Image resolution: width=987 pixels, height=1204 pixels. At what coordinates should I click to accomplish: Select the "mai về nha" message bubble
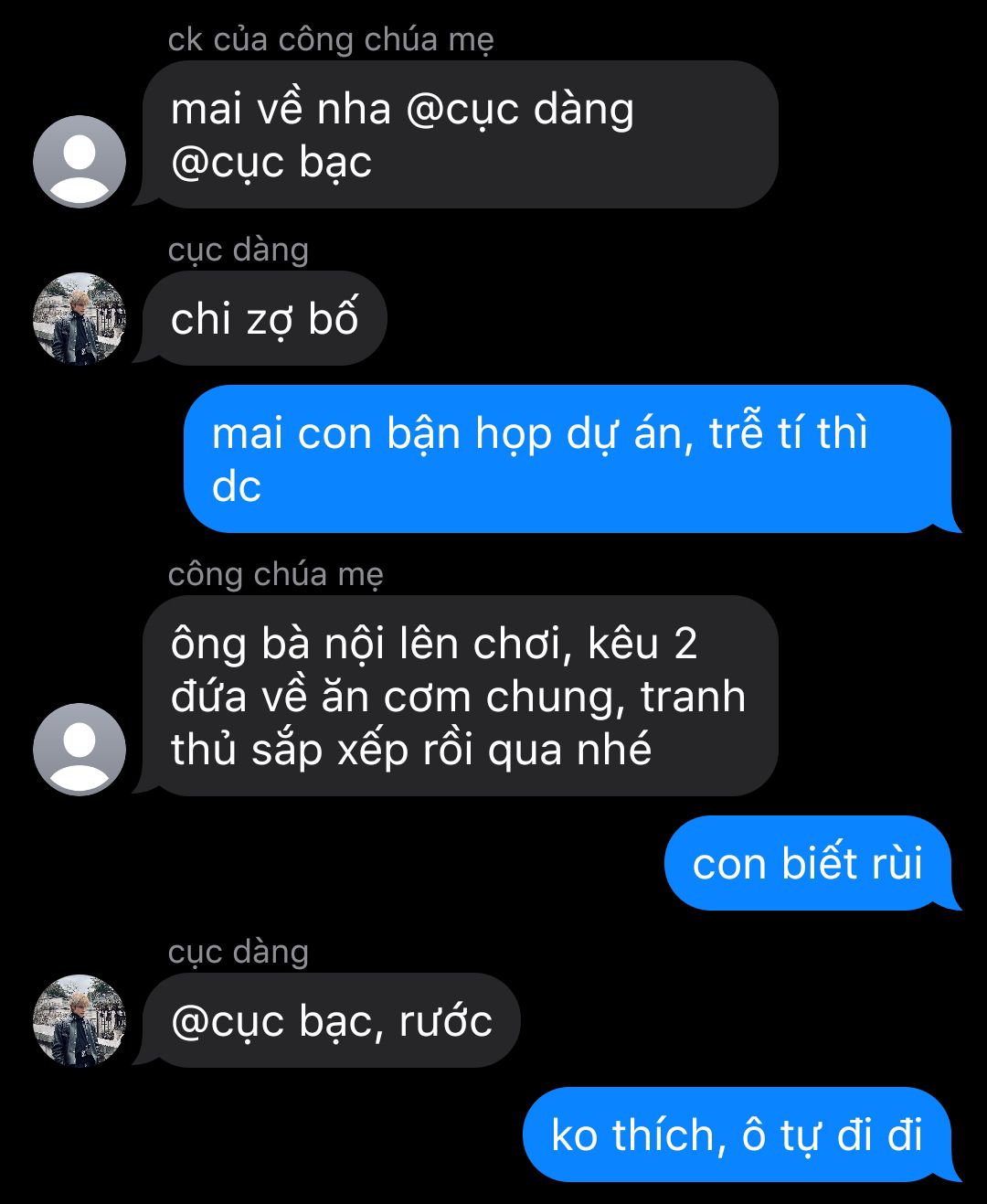[457, 134]
